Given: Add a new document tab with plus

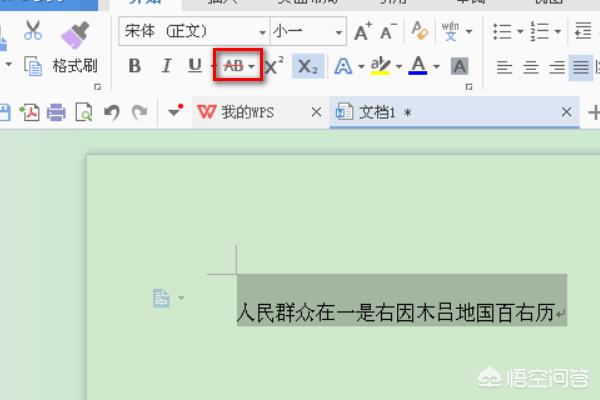Looking at the screenshot, I should coord(594,113).
